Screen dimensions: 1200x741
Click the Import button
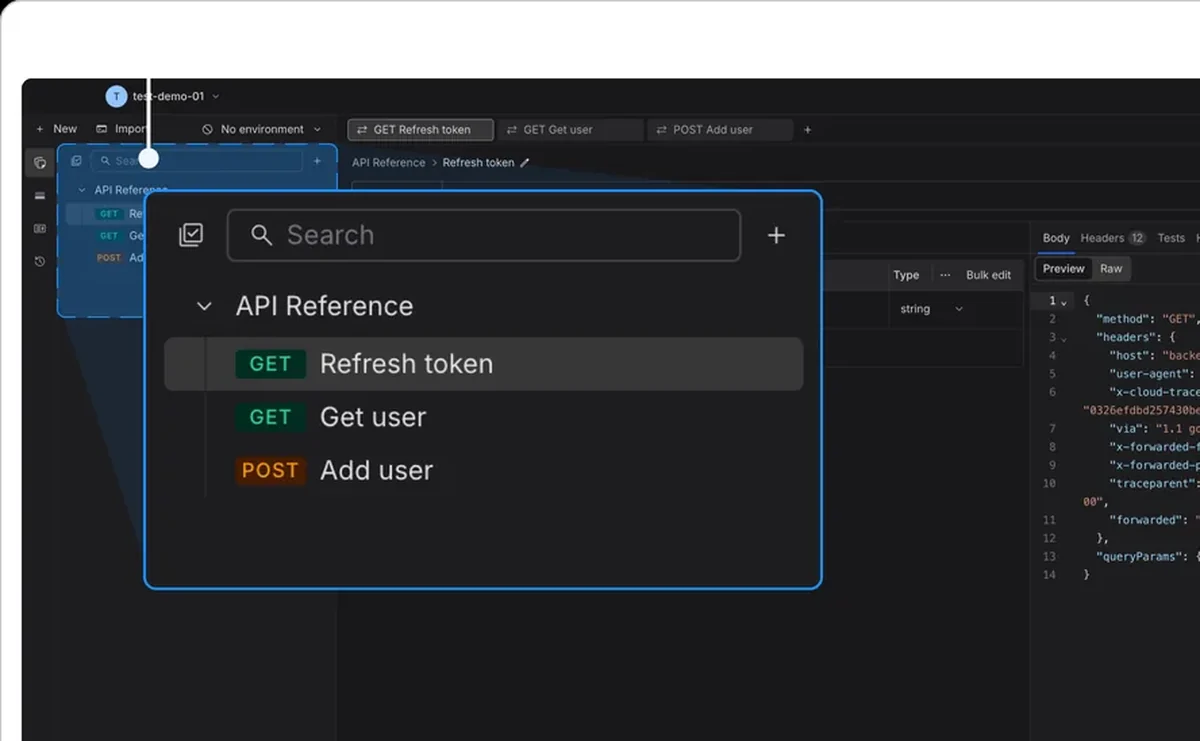(121, 129)
